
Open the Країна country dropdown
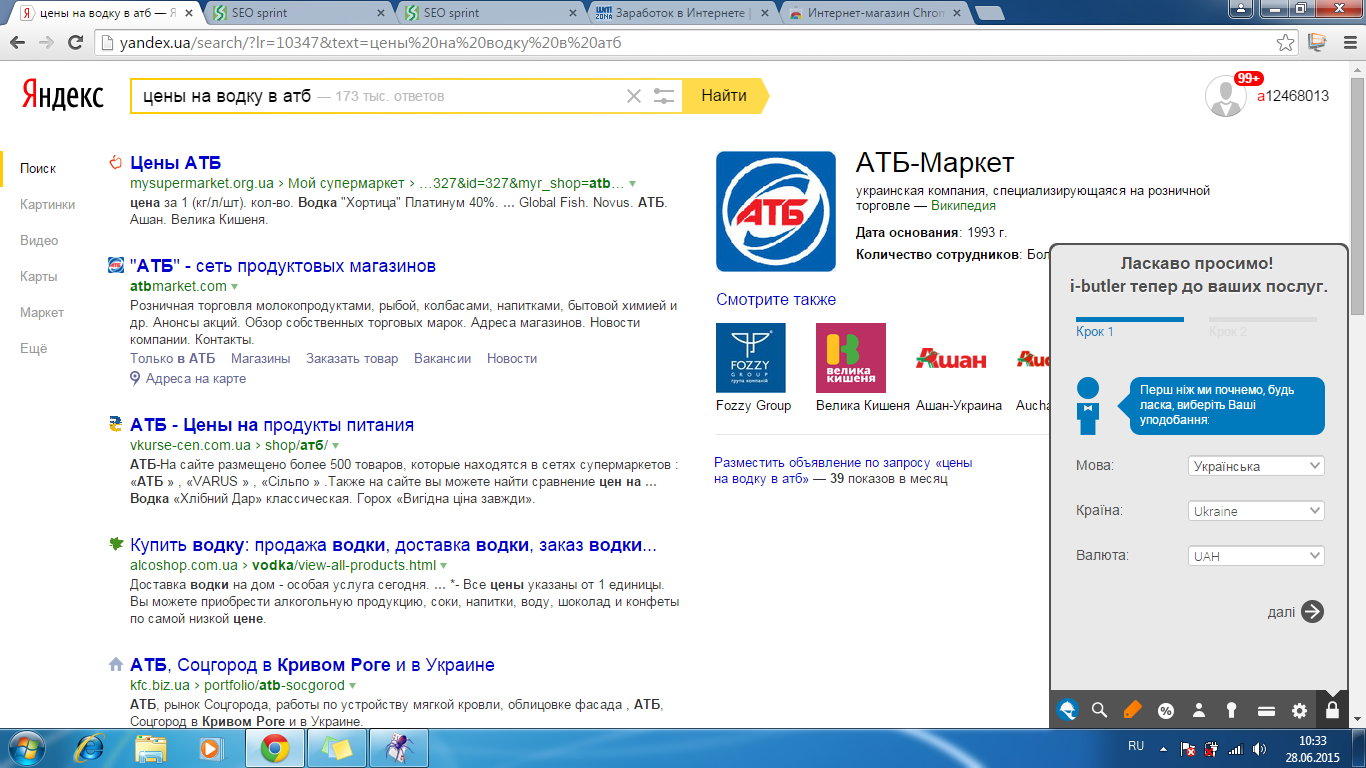point(1257,511)
